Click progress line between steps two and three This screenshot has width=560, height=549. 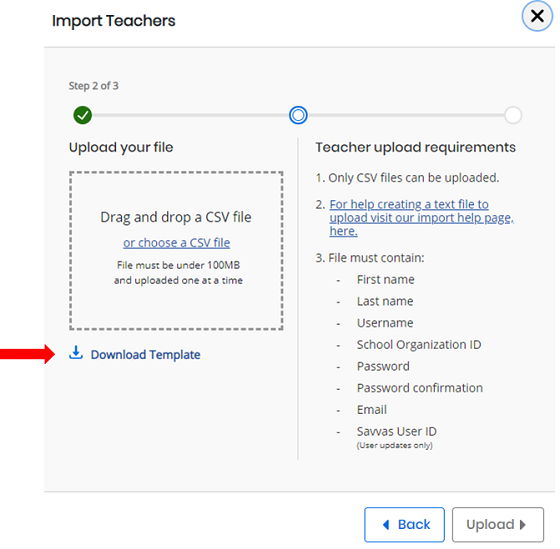(406, 115)
